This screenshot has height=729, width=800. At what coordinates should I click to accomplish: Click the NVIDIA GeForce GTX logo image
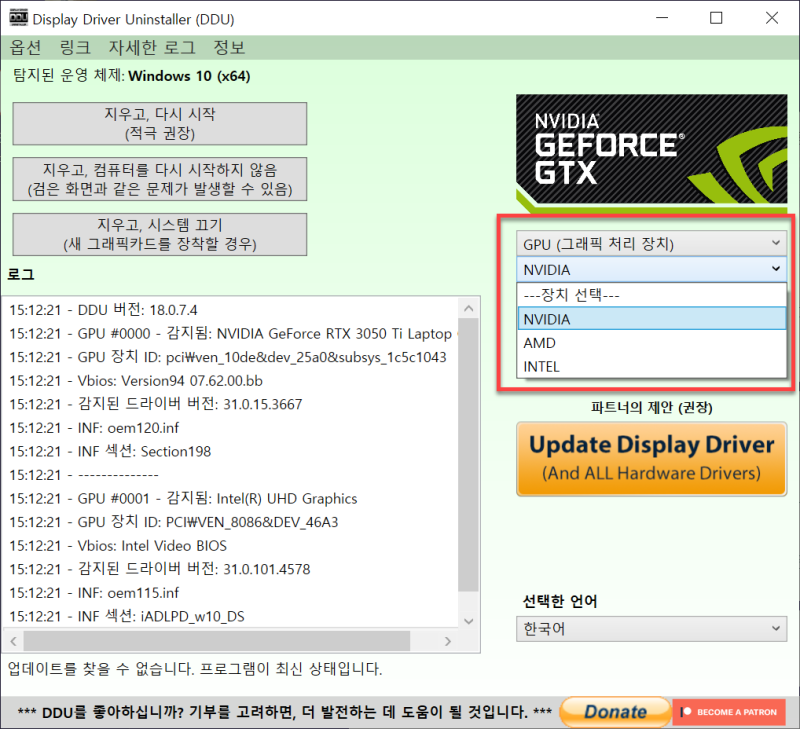pyautogui.click(x=651, y=150)
